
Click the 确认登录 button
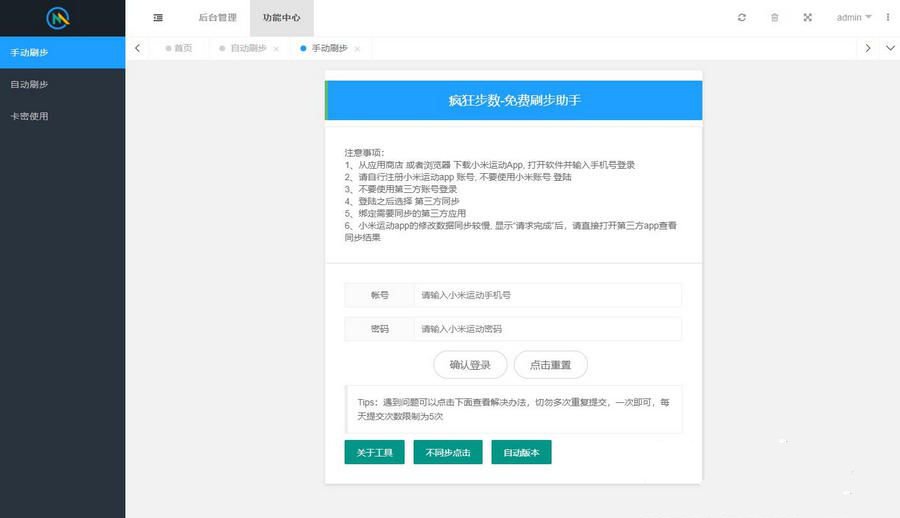click(470, 365)
